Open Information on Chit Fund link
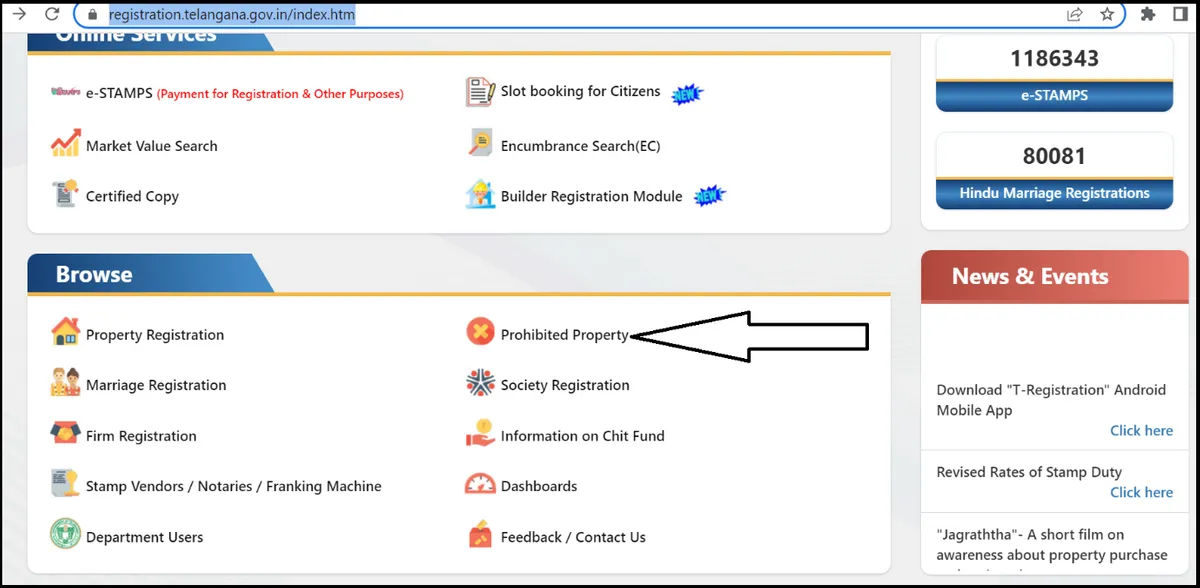Image resolution: width=1200 pixels, height=588 pixels. 582,436
